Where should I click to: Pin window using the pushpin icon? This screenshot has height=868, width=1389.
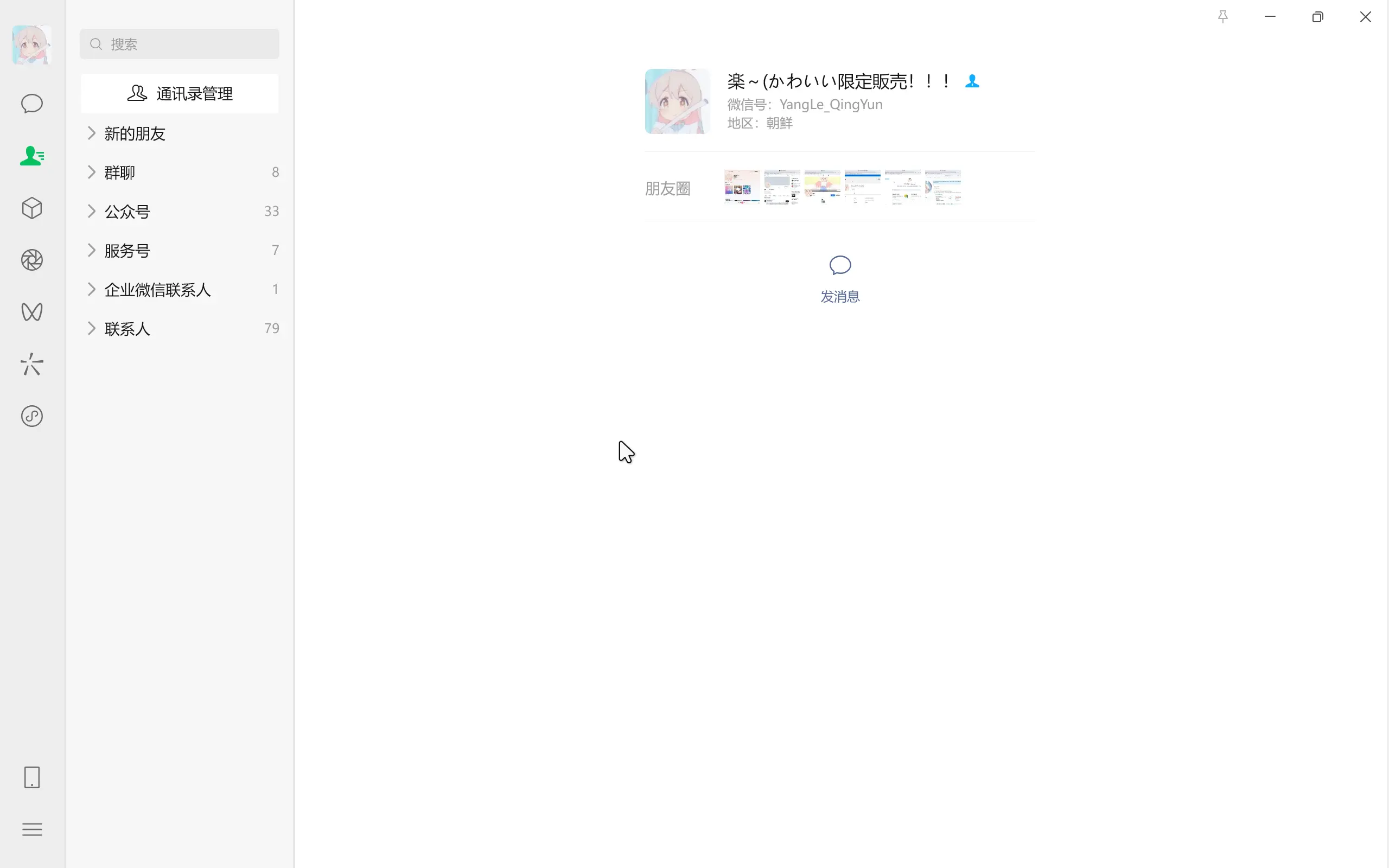[1222, 17]
